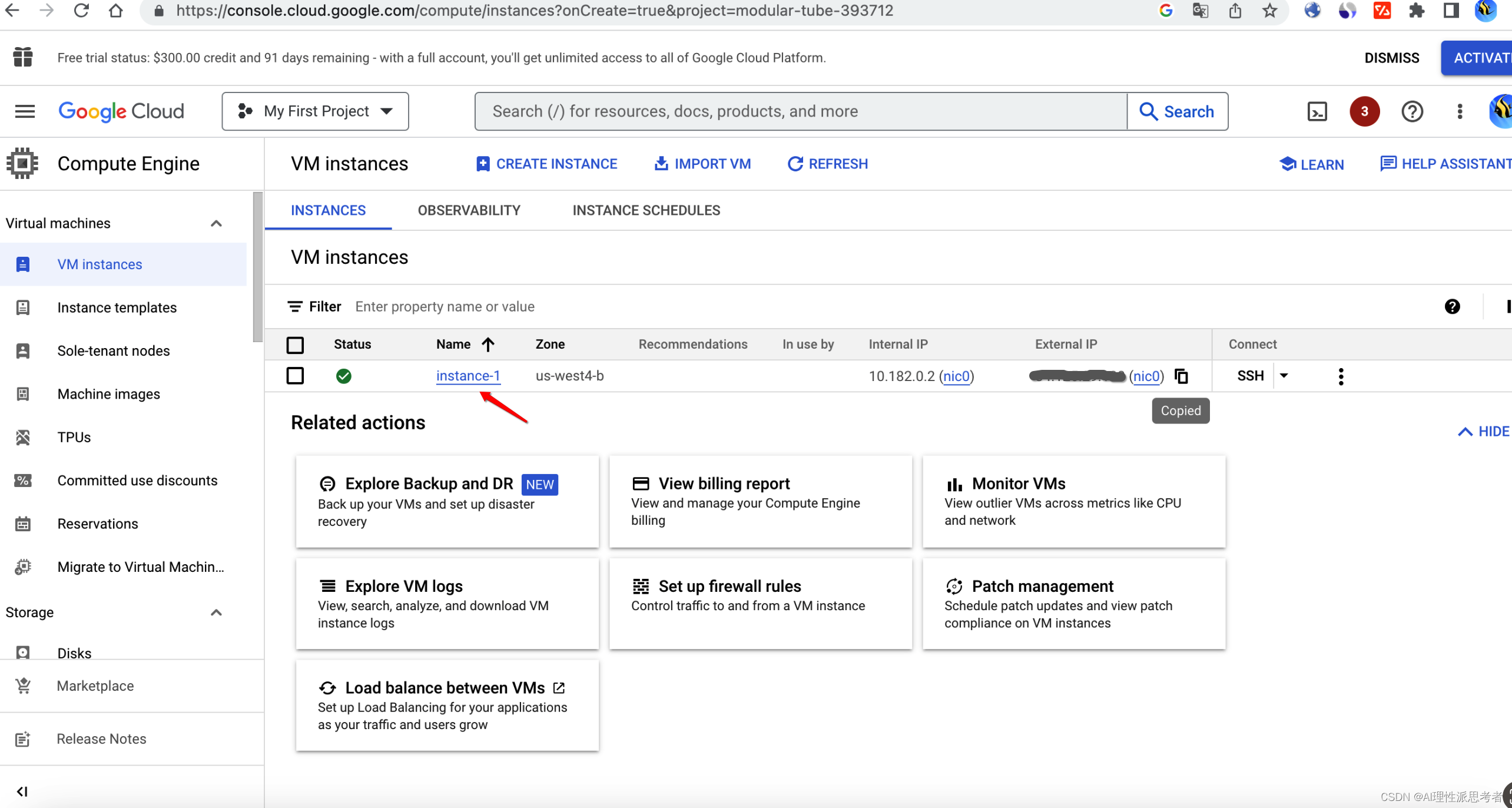Open the instance-1 link
This screenshot has height=808, width=1512.
tap(468, 376)
